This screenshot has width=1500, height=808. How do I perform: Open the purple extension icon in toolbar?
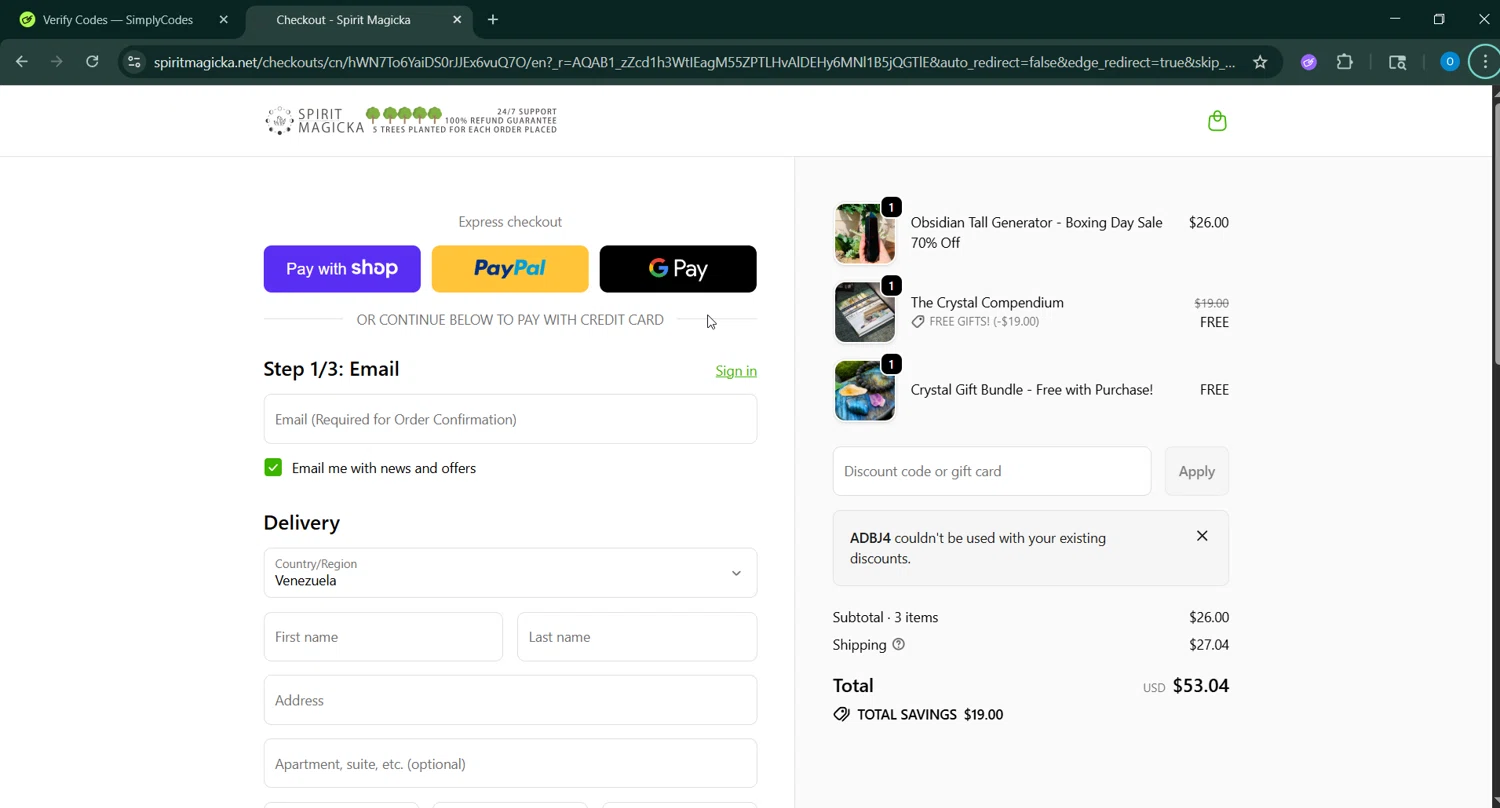tap(1309, 62)
